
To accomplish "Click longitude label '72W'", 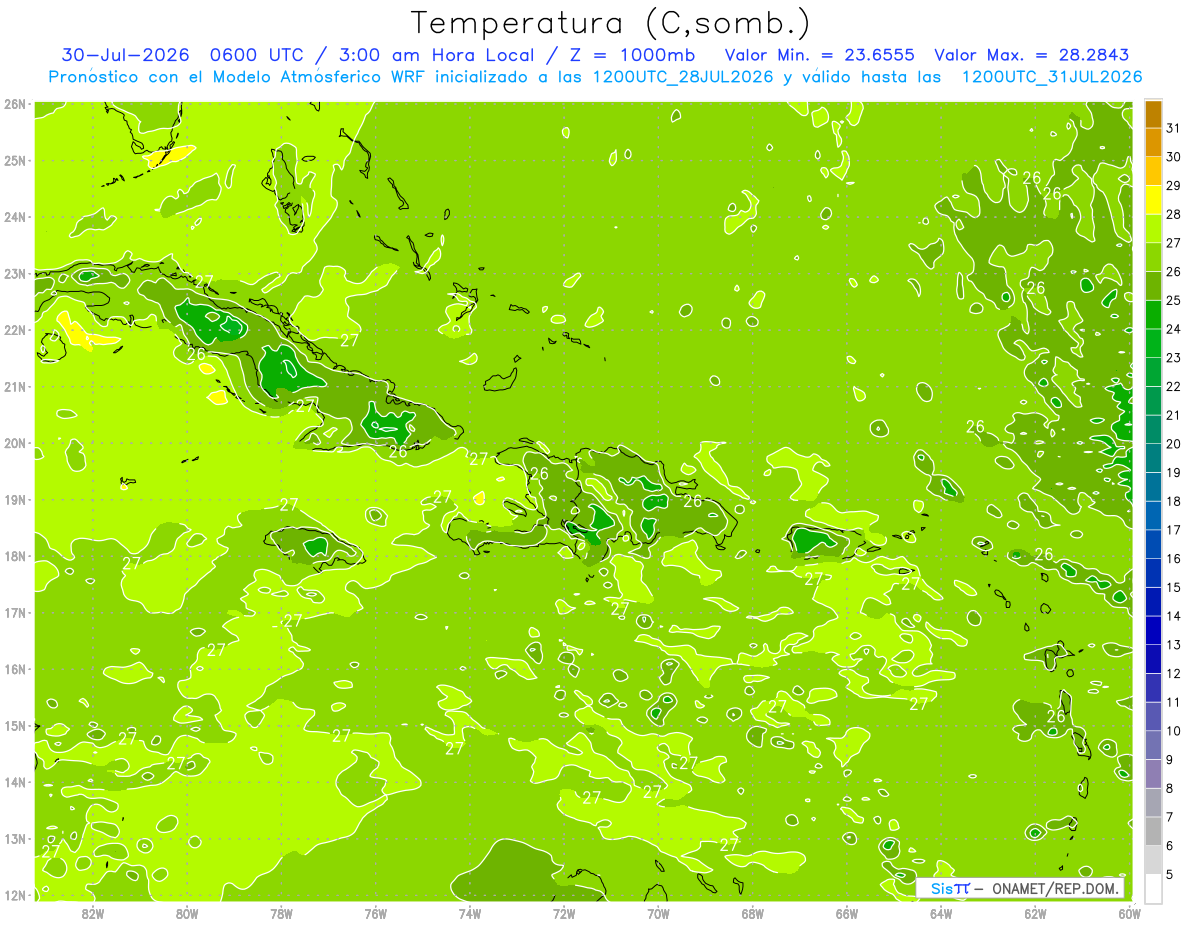I will (x=564, y=913).
